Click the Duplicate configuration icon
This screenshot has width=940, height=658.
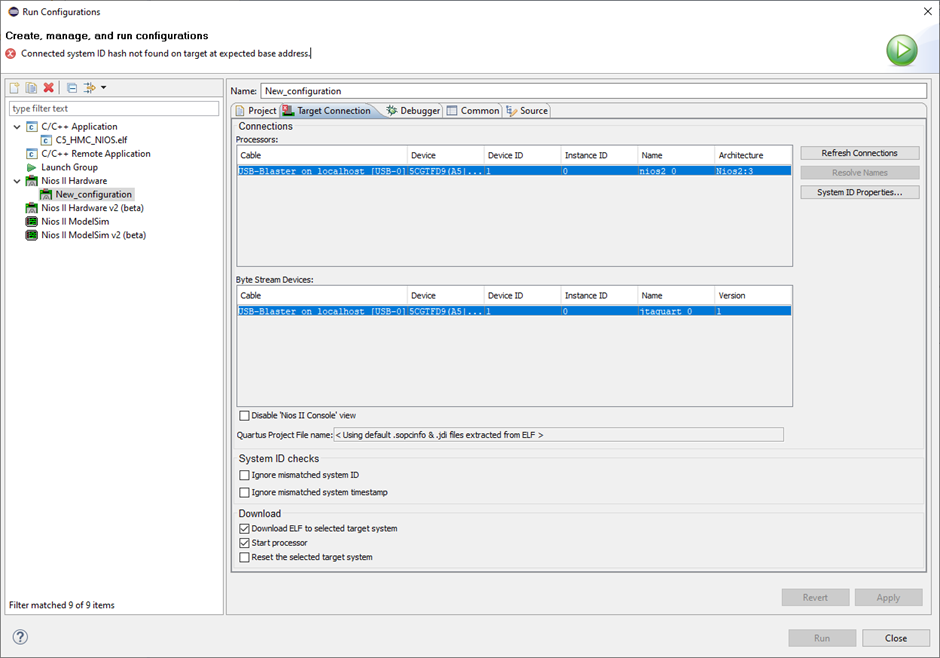31,87
